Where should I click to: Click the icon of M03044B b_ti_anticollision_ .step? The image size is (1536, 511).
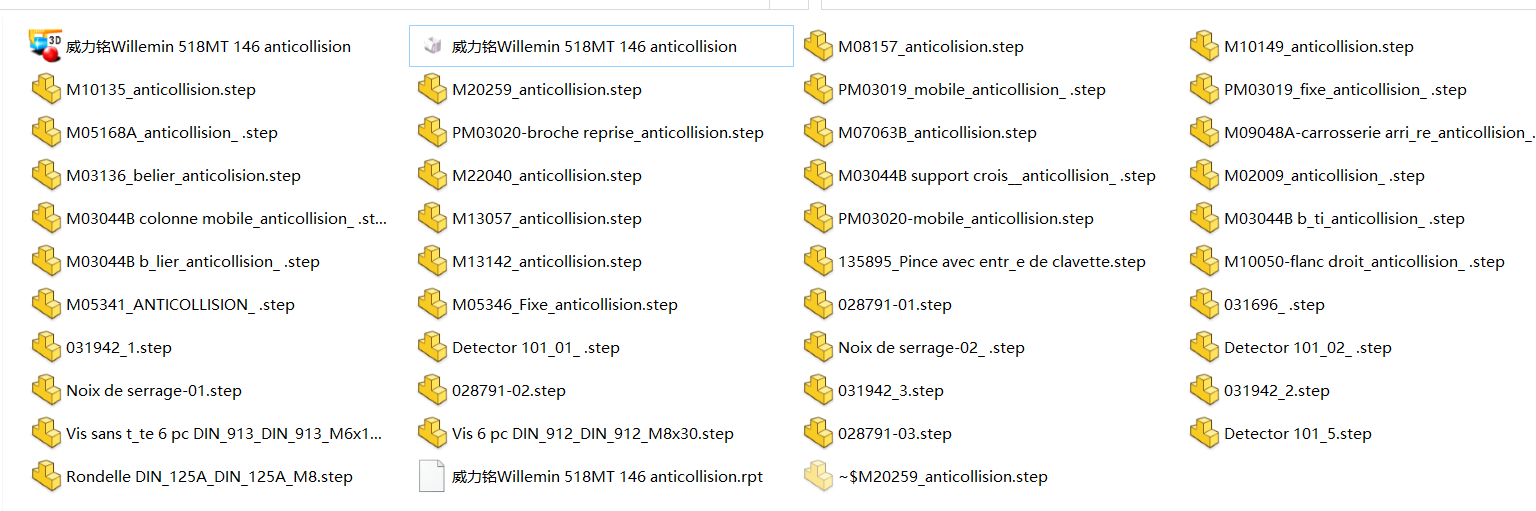(1205, 218)
